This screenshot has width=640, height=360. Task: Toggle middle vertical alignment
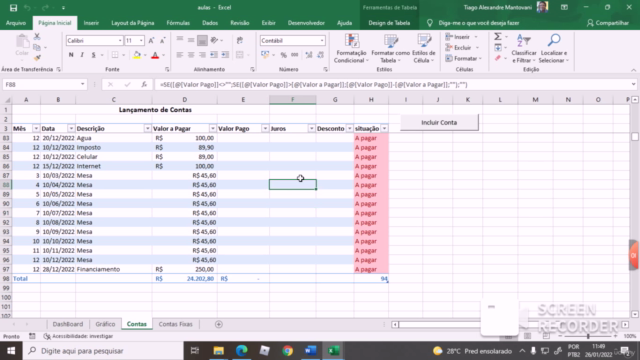191,40
